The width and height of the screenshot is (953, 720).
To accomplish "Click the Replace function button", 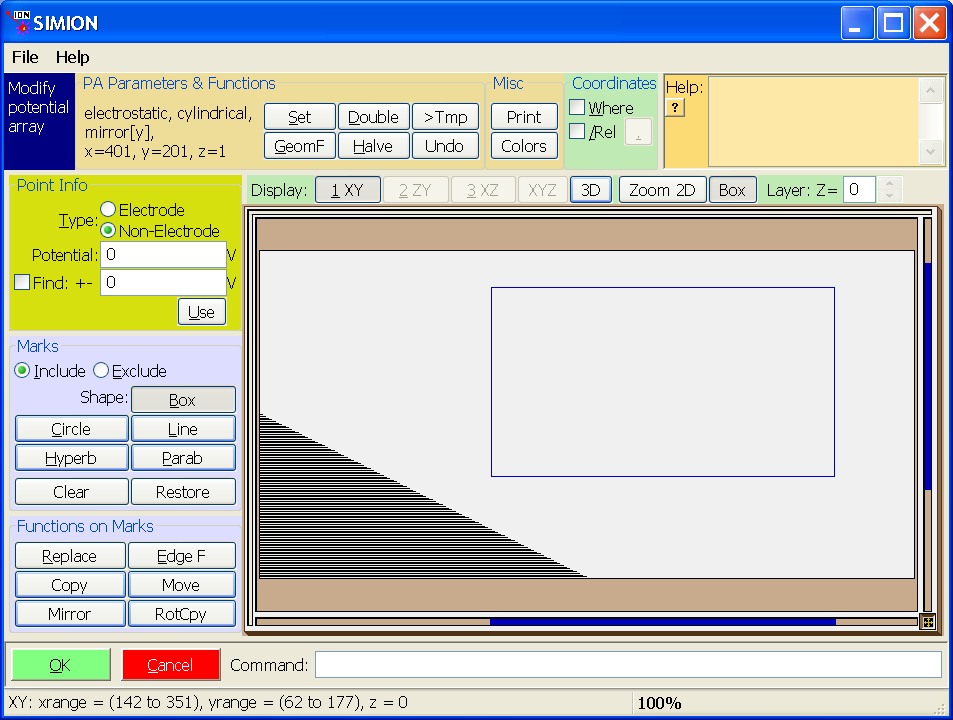I will [70, 556].
